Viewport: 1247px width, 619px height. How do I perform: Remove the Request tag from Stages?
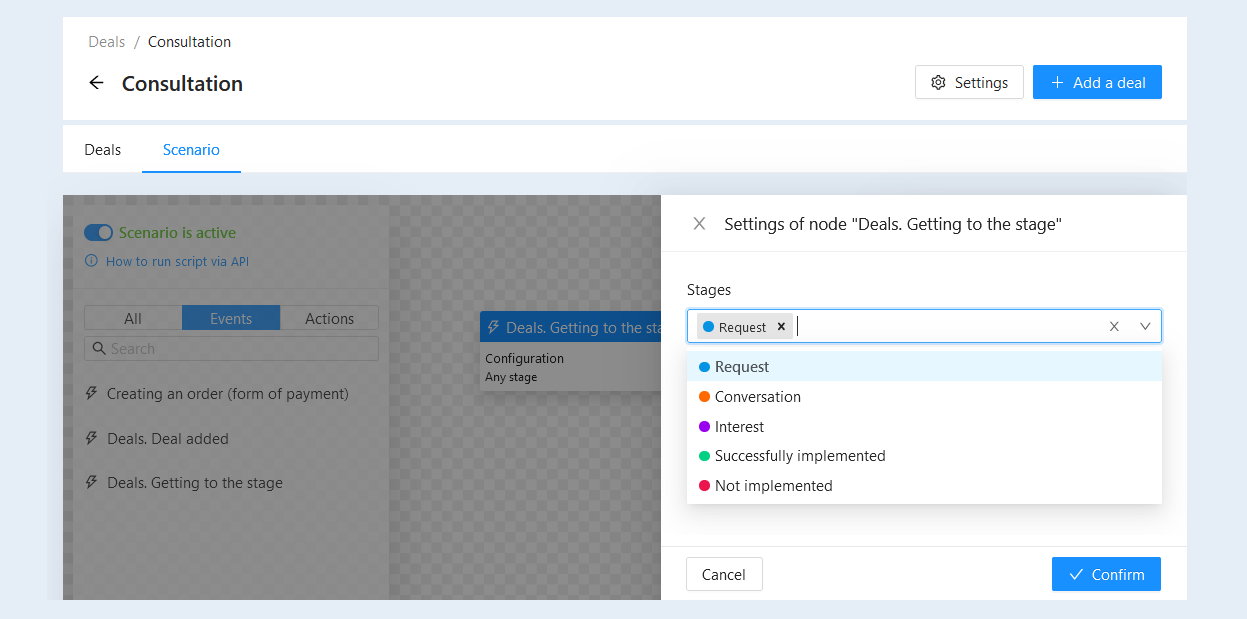[x=781, y=327]
